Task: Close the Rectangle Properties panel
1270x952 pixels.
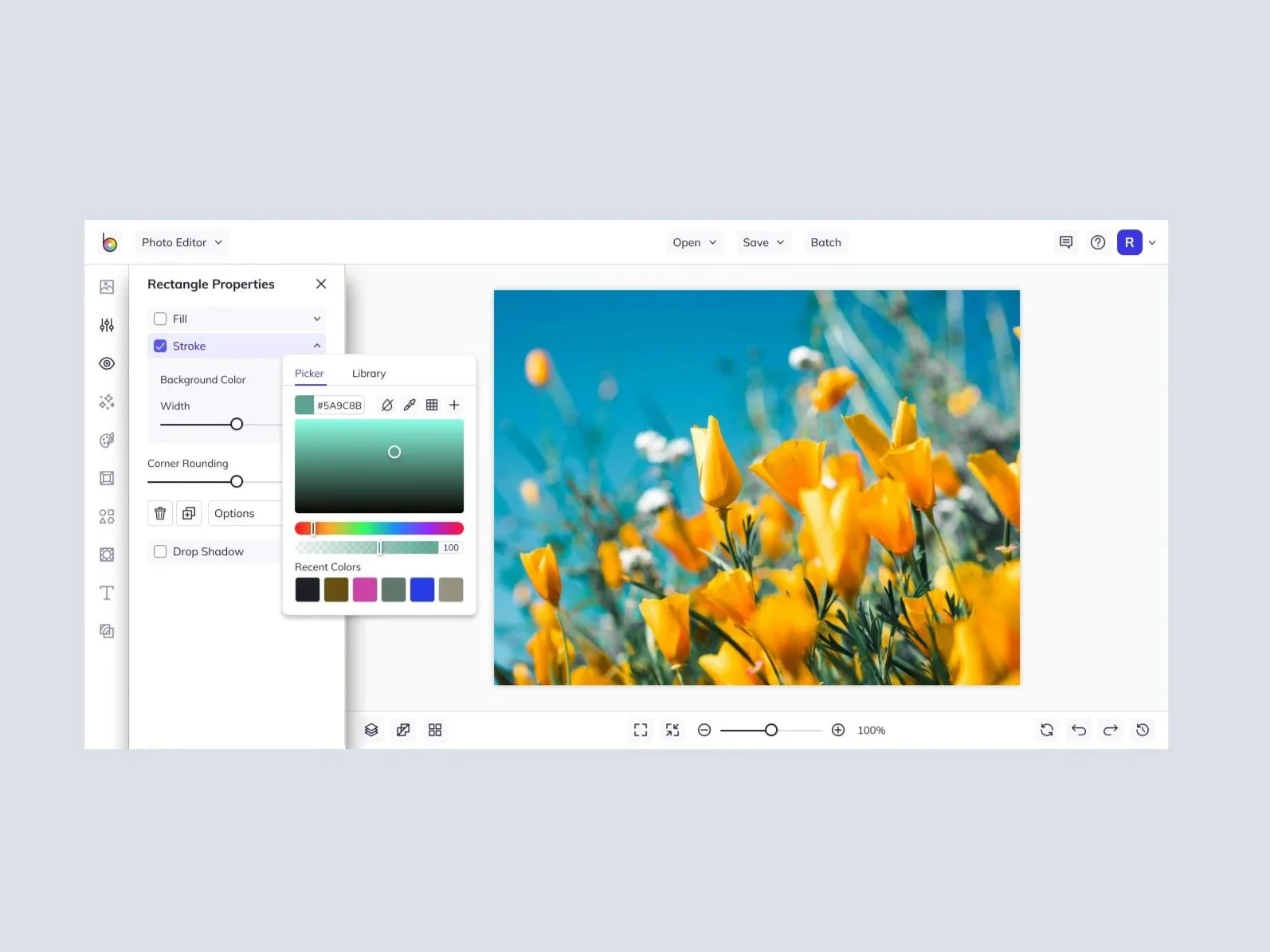Action: click(x=321, y=284)
